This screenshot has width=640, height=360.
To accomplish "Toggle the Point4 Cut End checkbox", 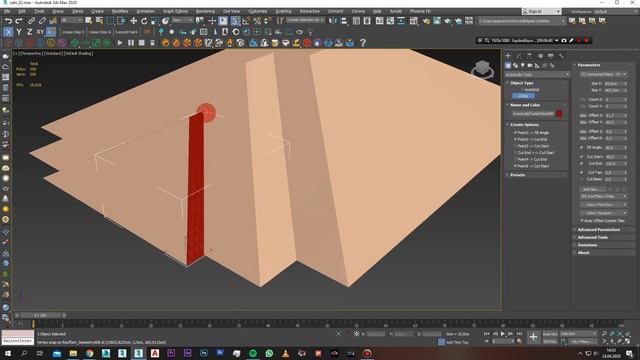I will pos(516,159).
